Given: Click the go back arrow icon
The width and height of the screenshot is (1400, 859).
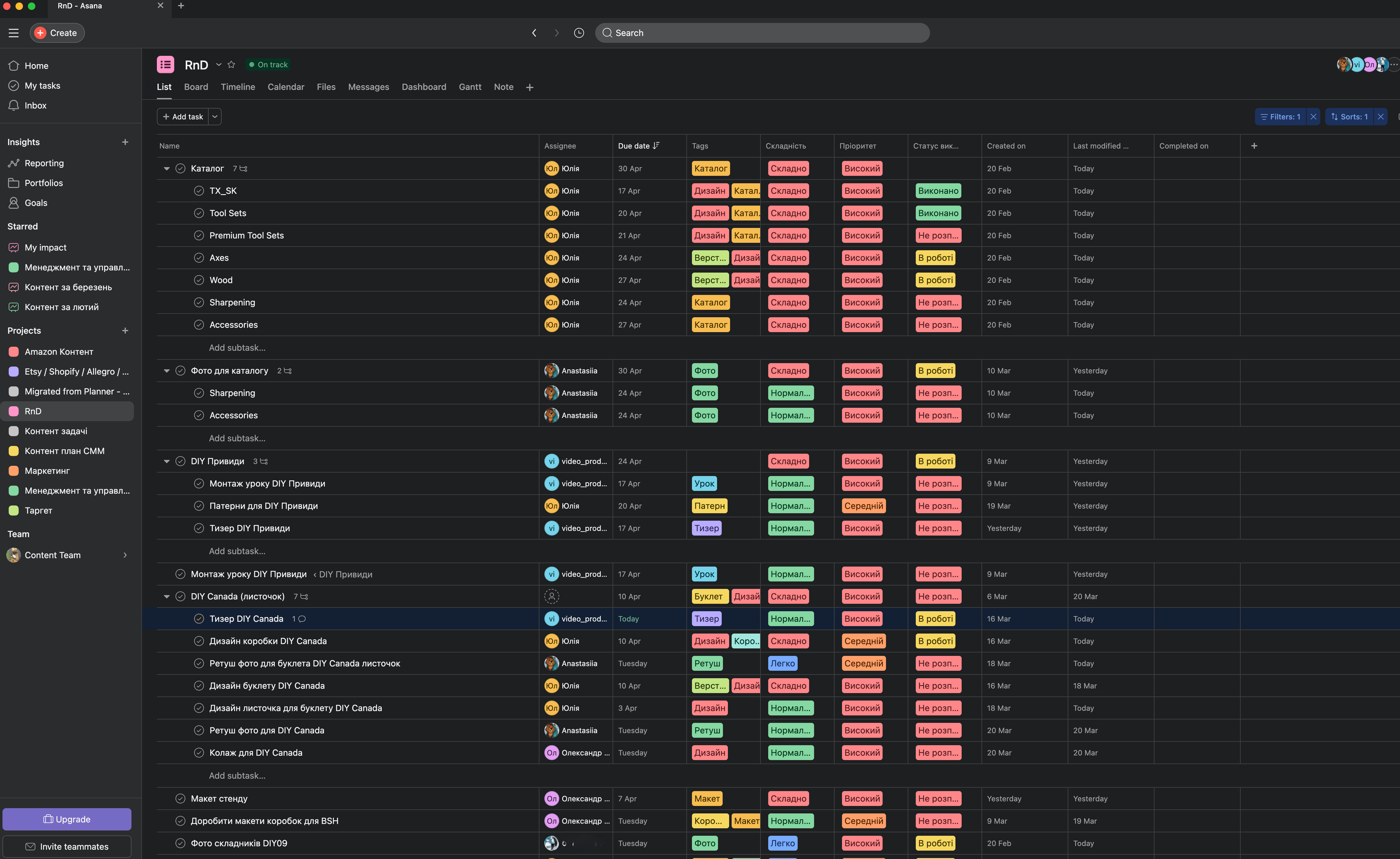Looking at the screenshot, I should tap(534, 33).
